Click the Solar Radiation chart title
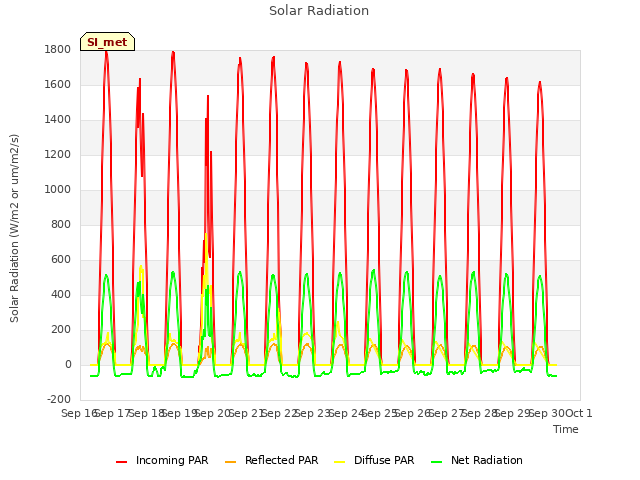 [x=319, y=11]
